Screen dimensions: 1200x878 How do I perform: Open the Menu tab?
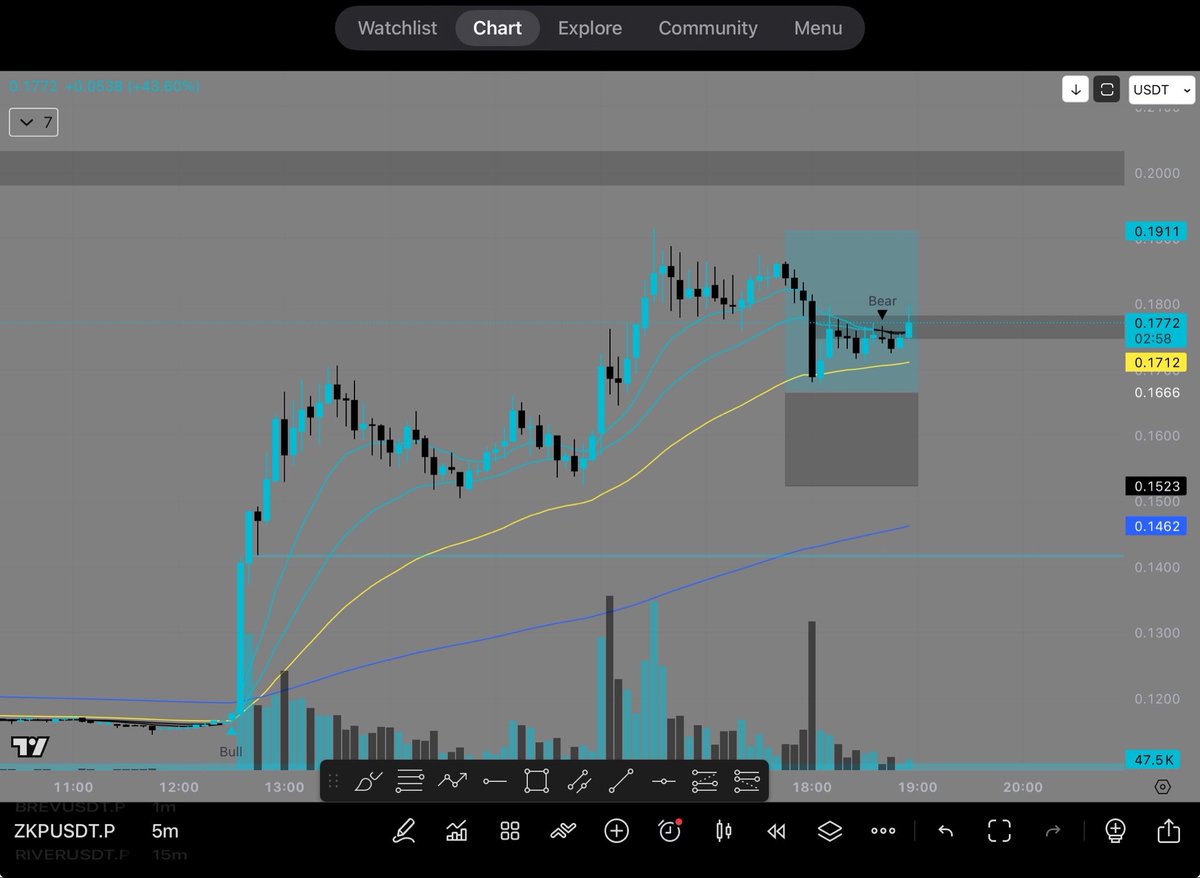[818, 28]
